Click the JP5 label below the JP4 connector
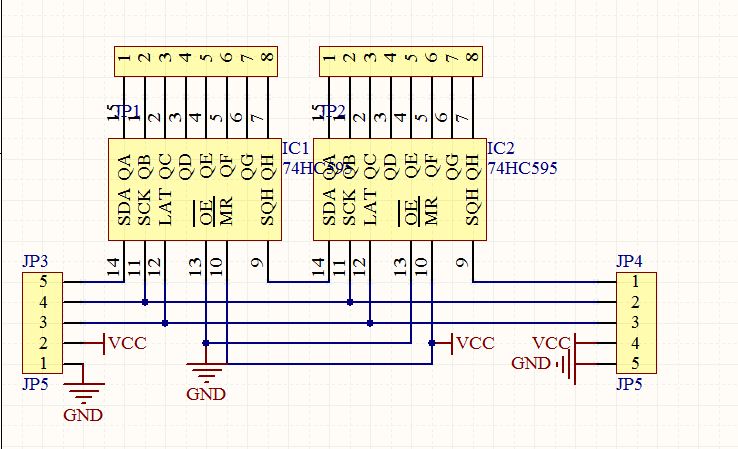 pyautogui.click(x=629, y=384)
